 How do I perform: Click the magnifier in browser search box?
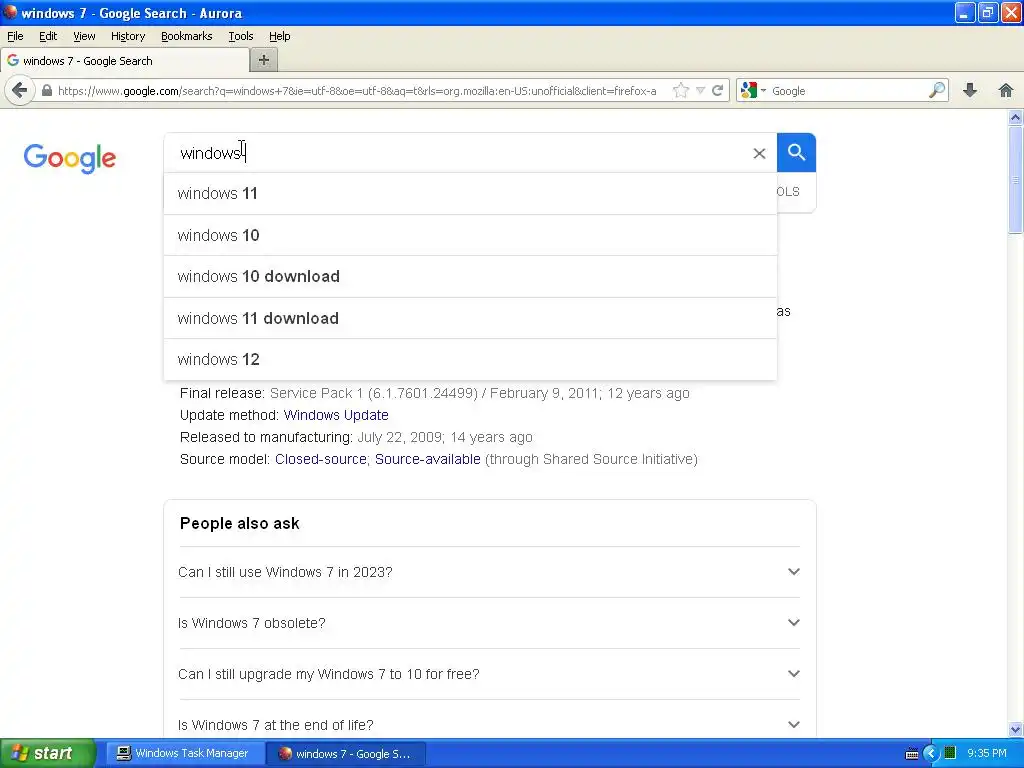click(936, 90)
